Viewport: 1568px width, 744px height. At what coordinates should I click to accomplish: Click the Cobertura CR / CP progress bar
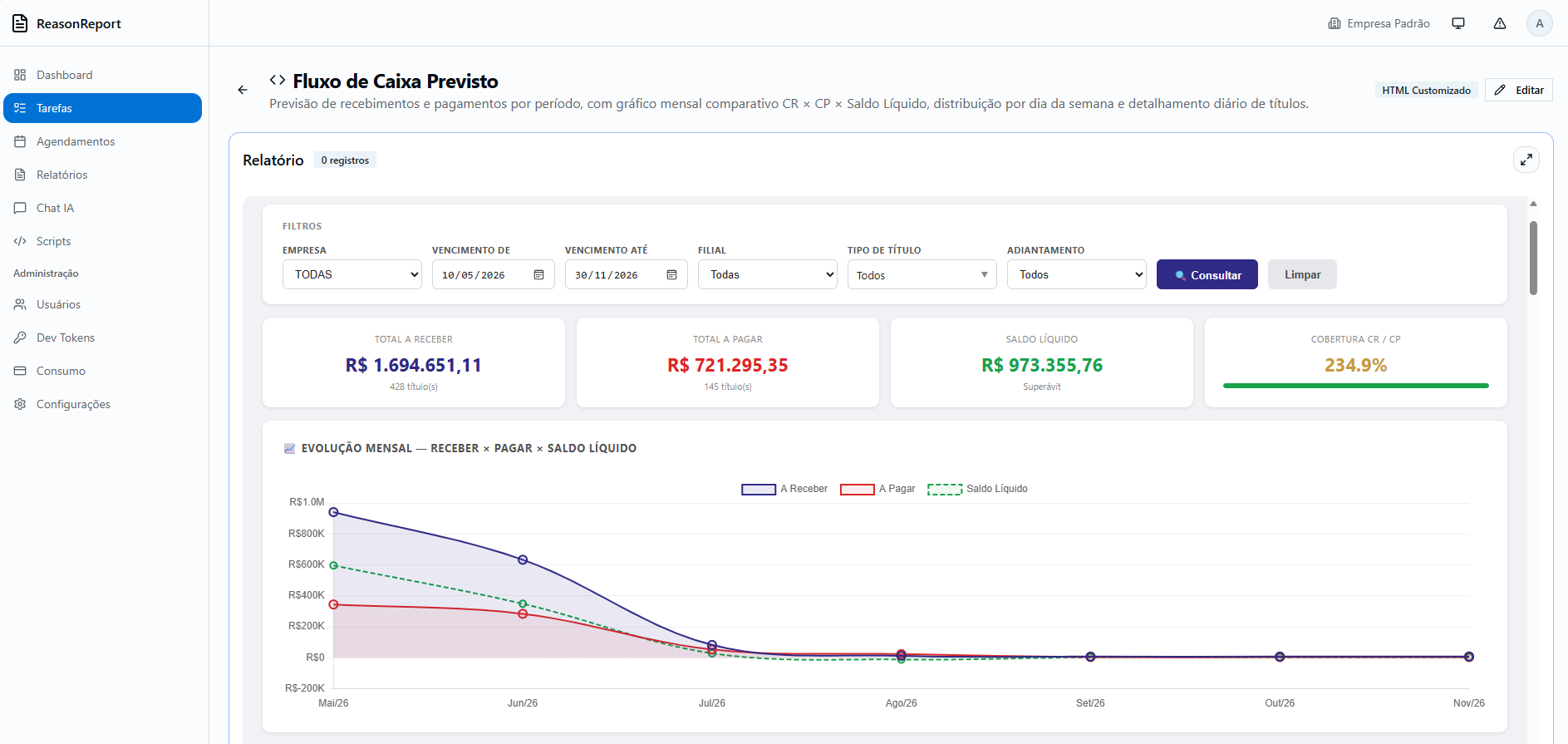point(1356,386)
